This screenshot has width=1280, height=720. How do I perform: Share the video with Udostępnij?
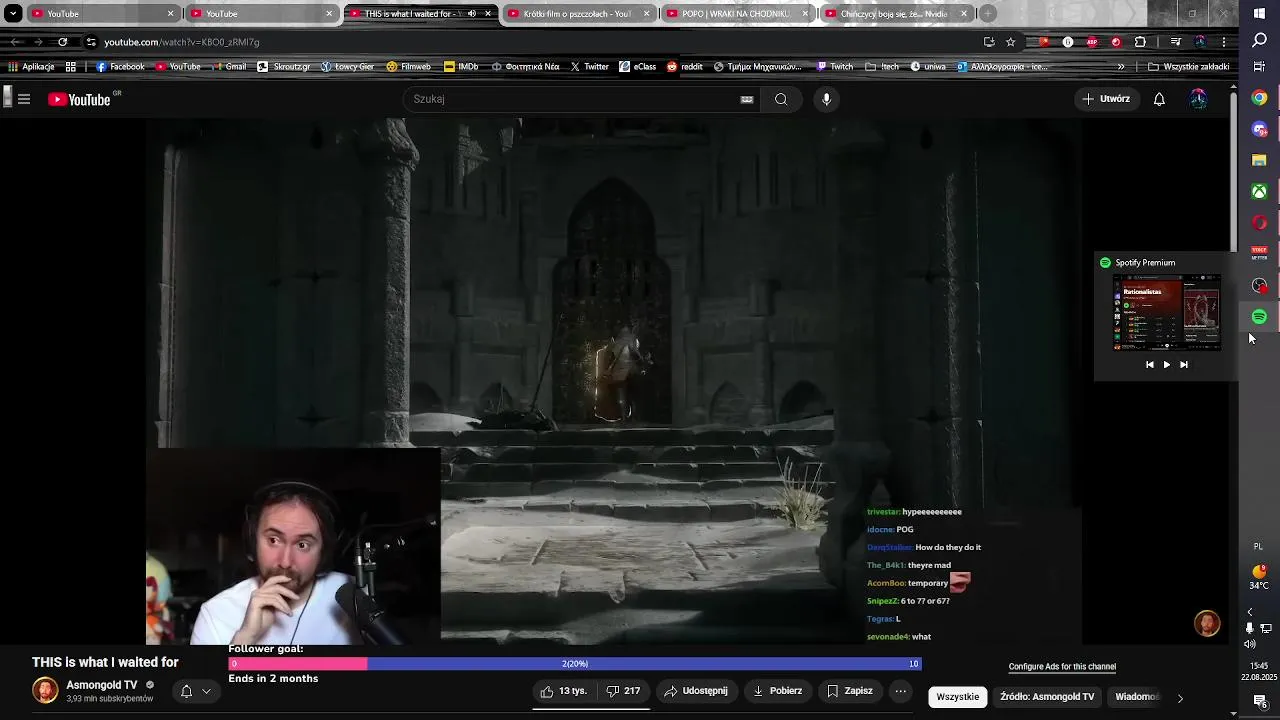(x=696, y=691)
